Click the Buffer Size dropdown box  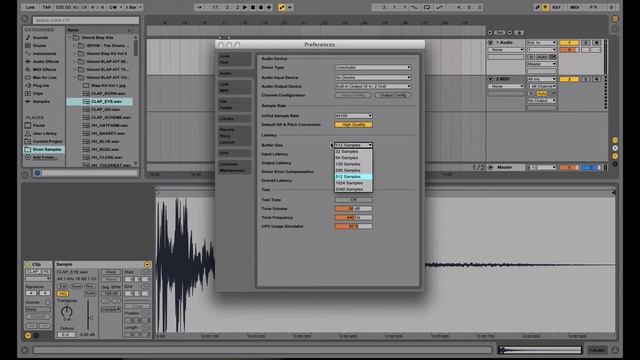(353, 145)
